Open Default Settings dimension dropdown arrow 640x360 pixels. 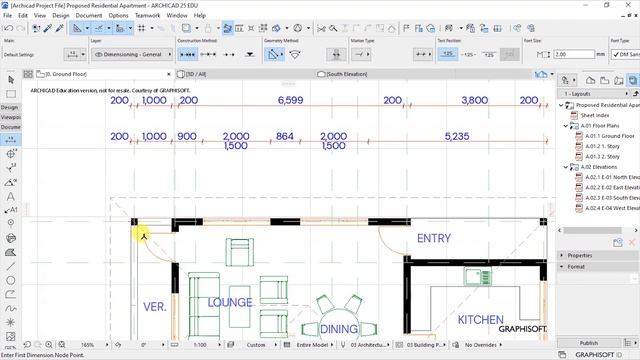[x=83, y=54]
